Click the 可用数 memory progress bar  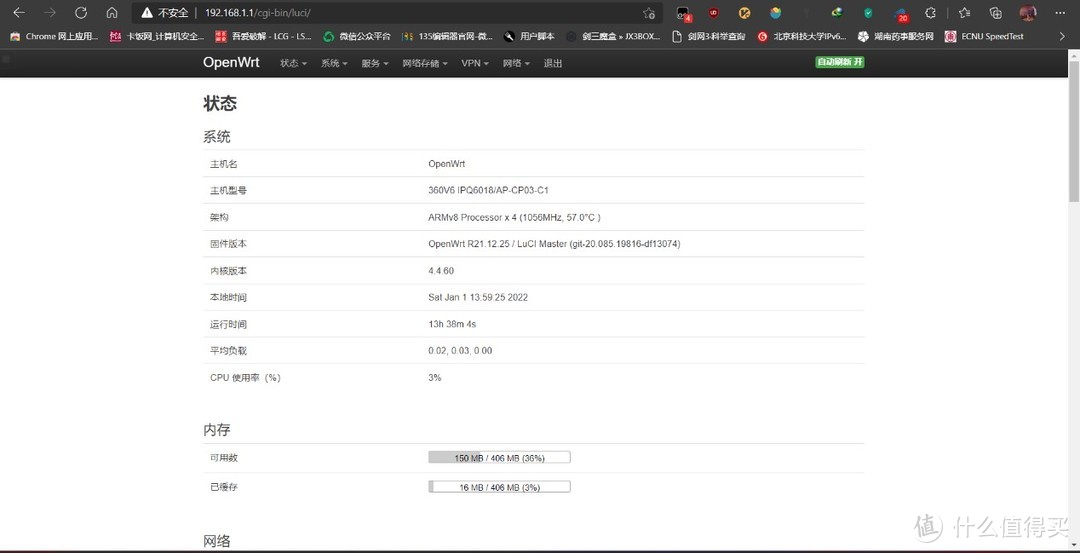tap(499, 457)
